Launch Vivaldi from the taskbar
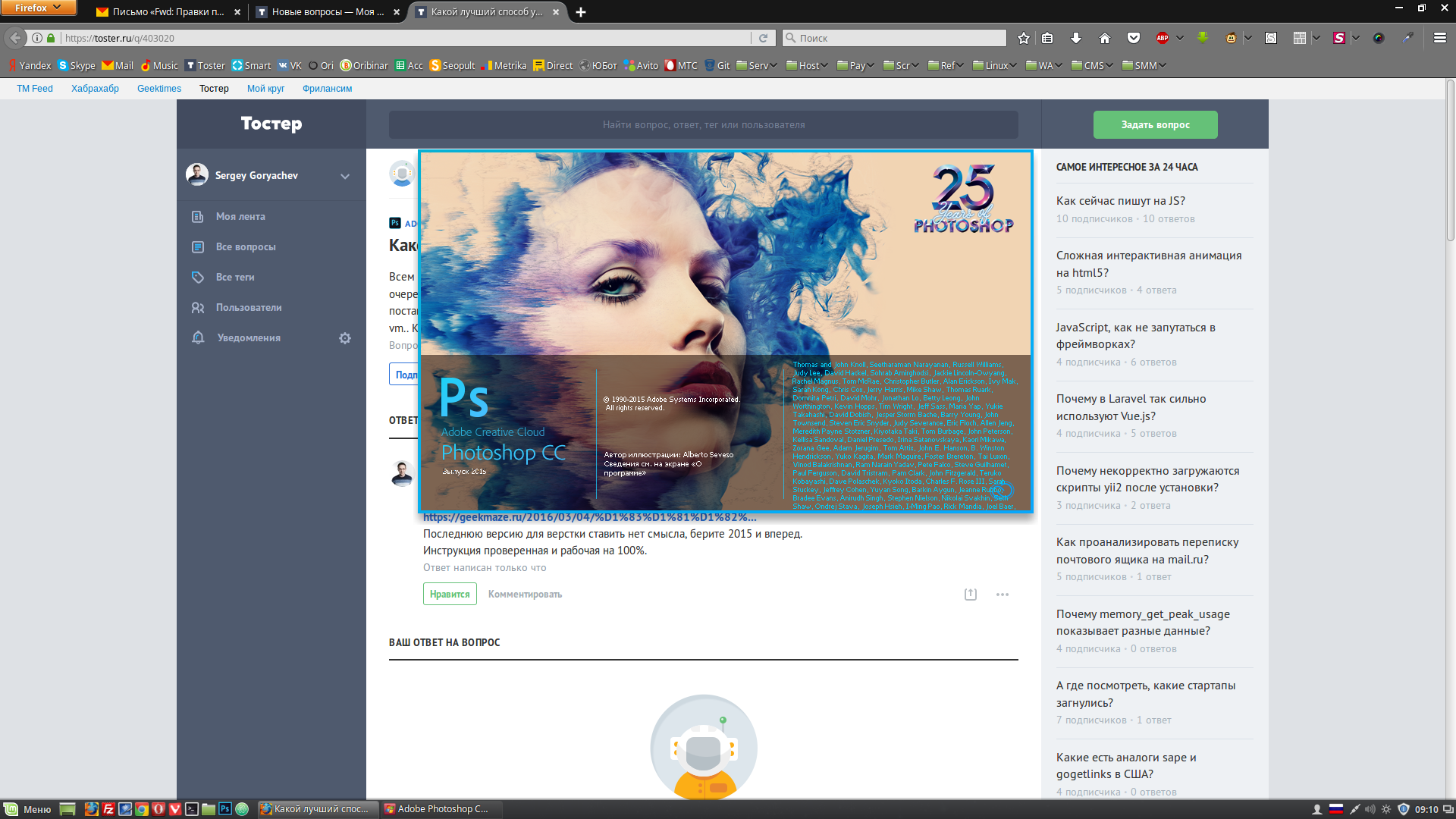The width and height of the screenshot is (1456, 819). [x=175, y=809]
